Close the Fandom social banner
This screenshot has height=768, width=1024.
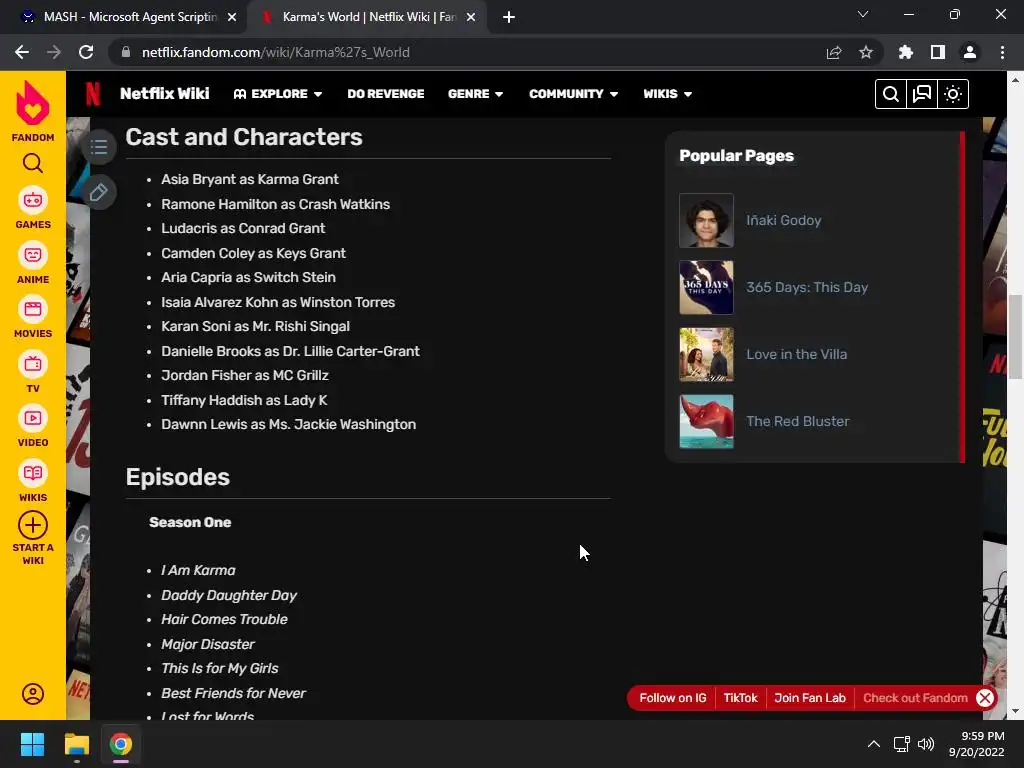click(985, 697)
